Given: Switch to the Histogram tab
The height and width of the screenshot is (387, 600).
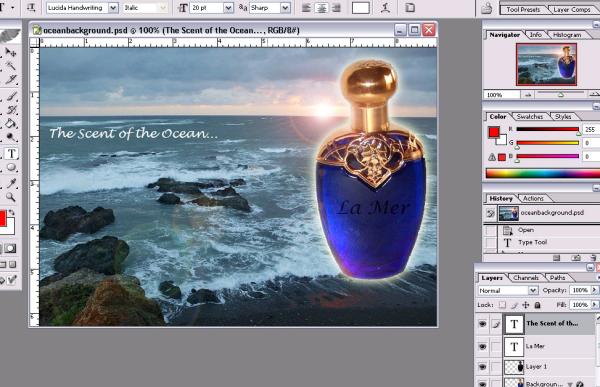Looking at the screenshot, I should (x=567, y=35).
